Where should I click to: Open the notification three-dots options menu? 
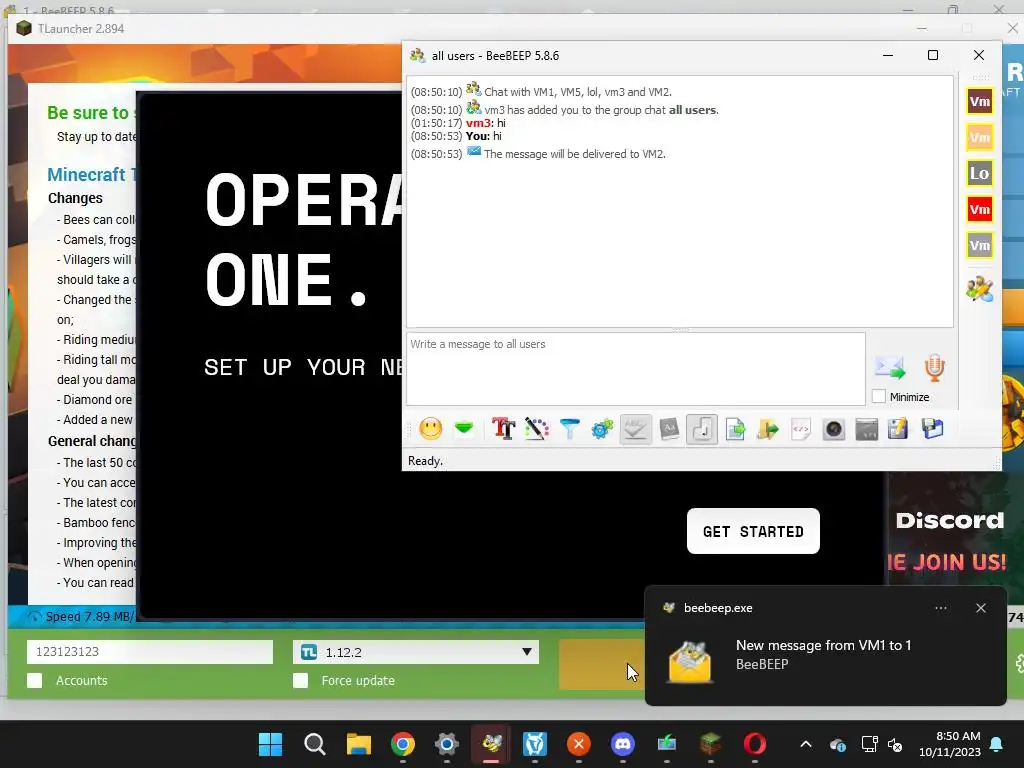tap(941, 608)
